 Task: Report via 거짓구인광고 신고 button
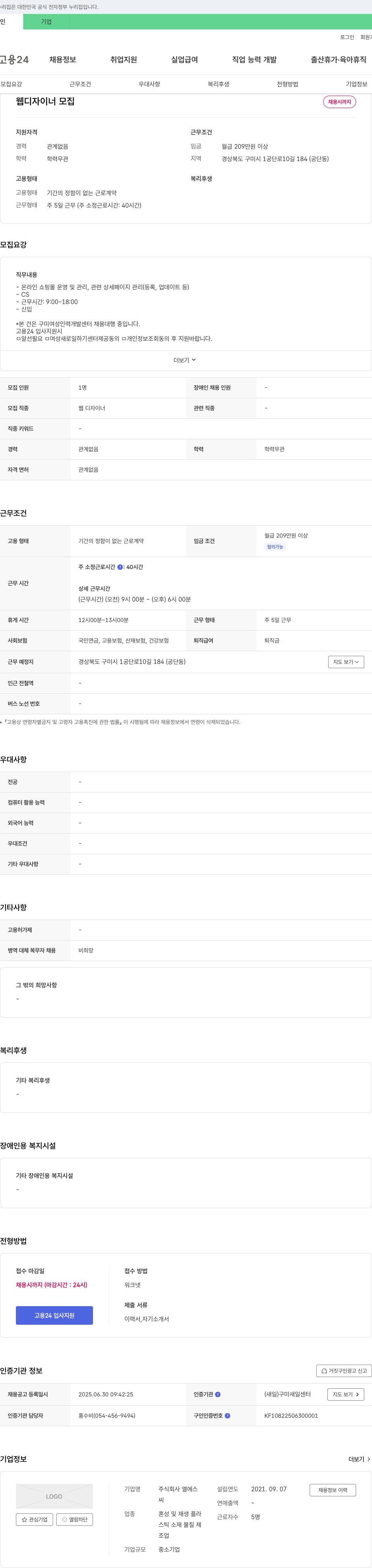[344, 1371]
